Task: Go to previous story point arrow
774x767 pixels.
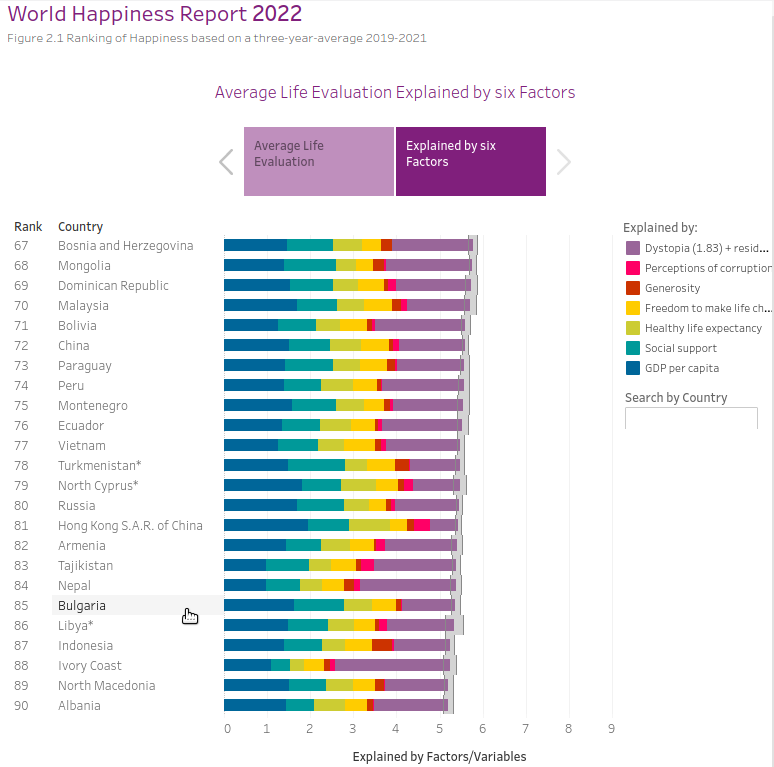Action: tap(226, 162)
